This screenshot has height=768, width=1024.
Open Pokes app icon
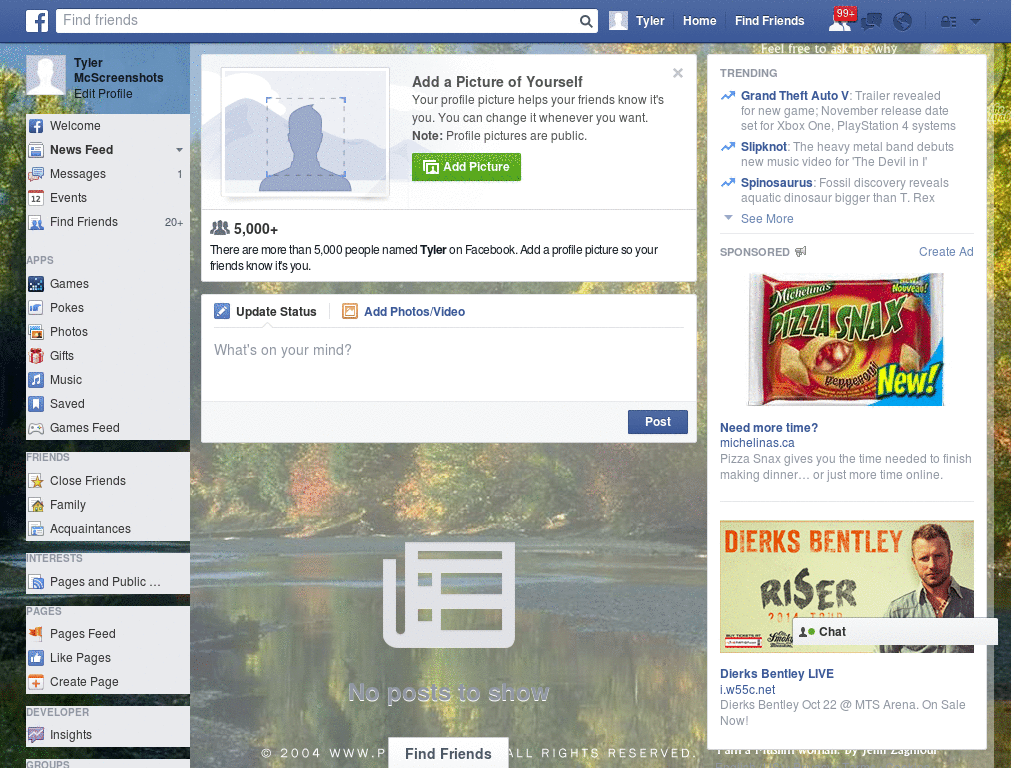click(x=37, y=308)
